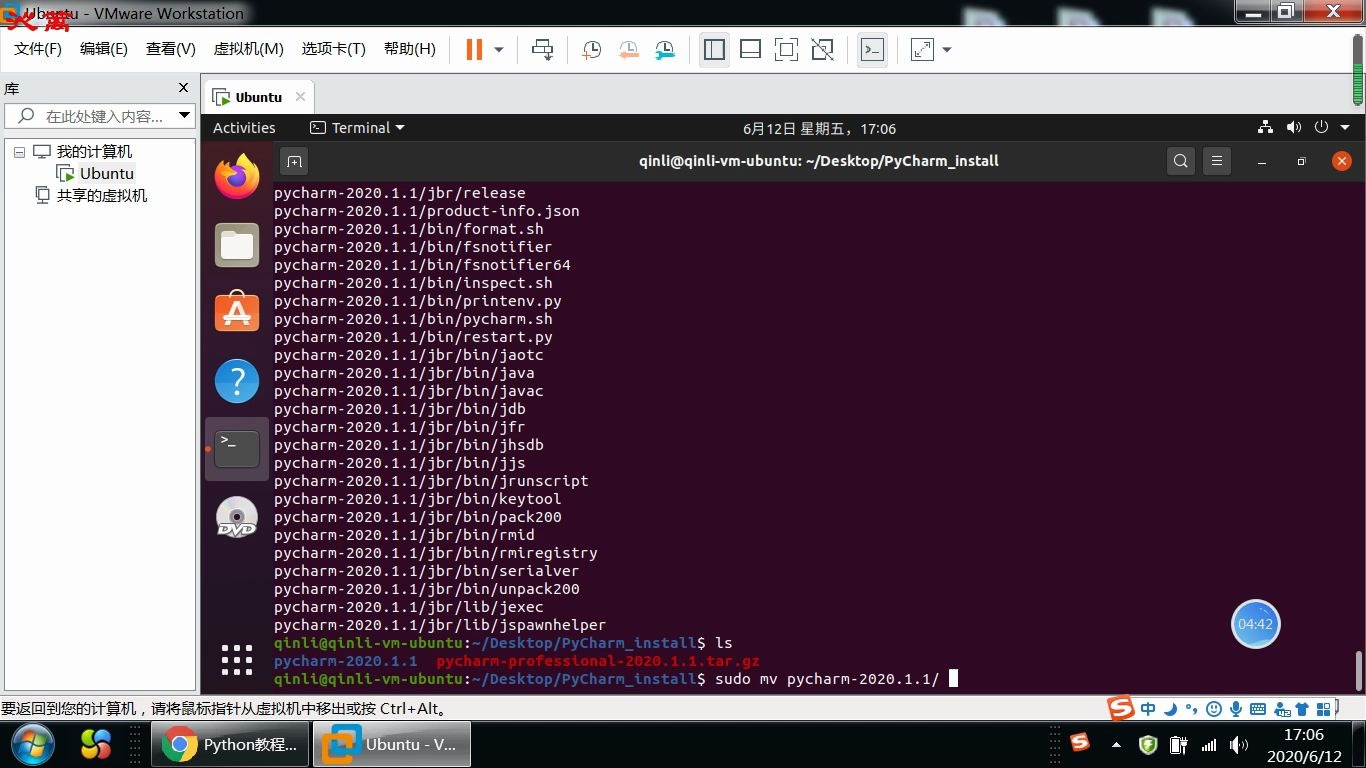Take a snapshot of the VM
This screenshot has width=1366, height=768.
point(590,48)
